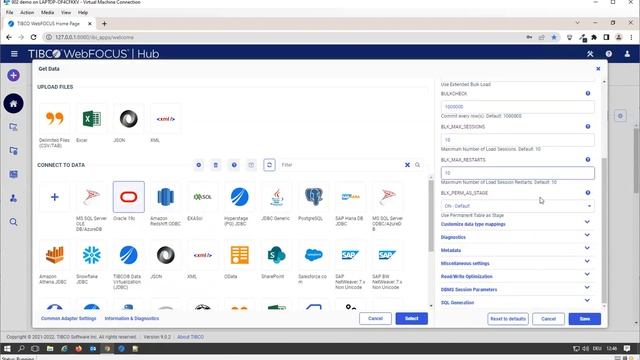The image size is (640, 360).
Task: Cancel adapter selection next to Select
Action: (x=375, y=318)
